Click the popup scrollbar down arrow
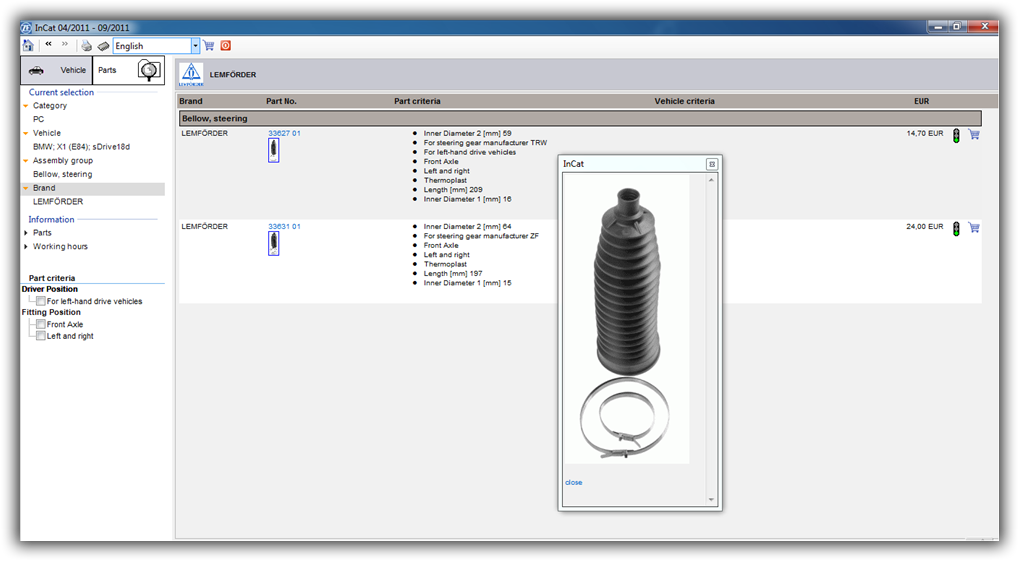Image resolution: width=1024 pixels, height=566 pixels. (x=711, y=499)
